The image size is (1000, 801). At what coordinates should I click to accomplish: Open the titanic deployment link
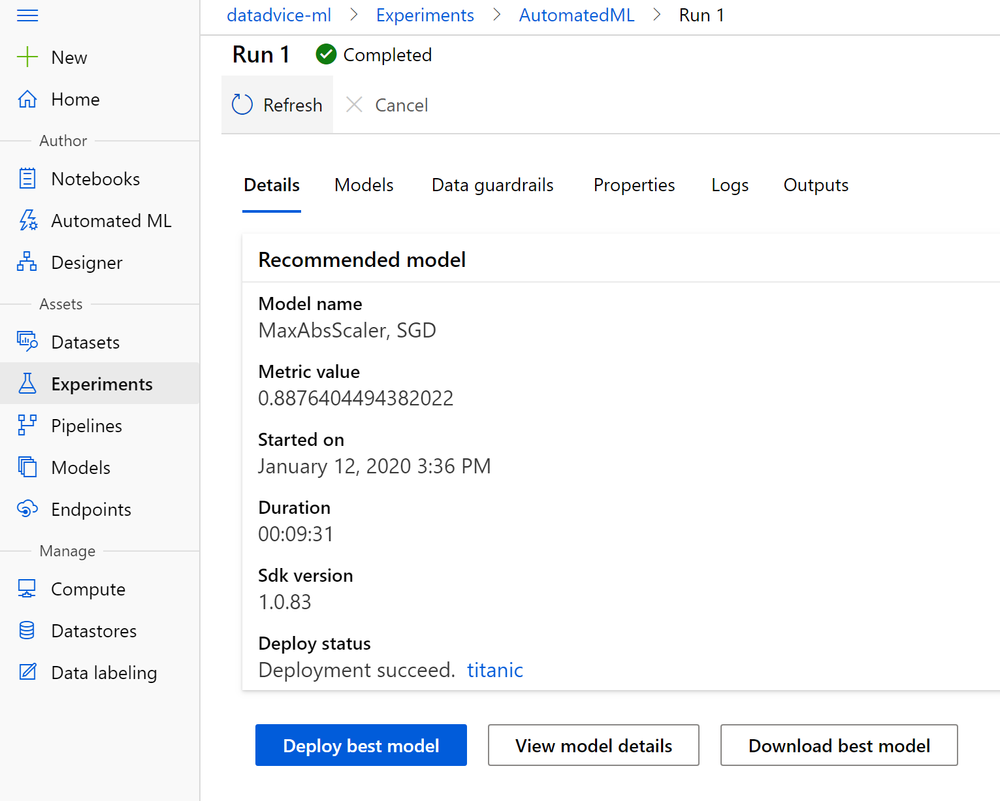[x=495, y=670]
